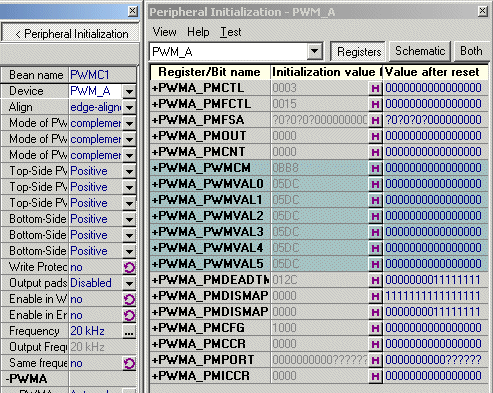
Task: Click the H format icon in PWMA_PMICCR row
Action: coord(375,376)
